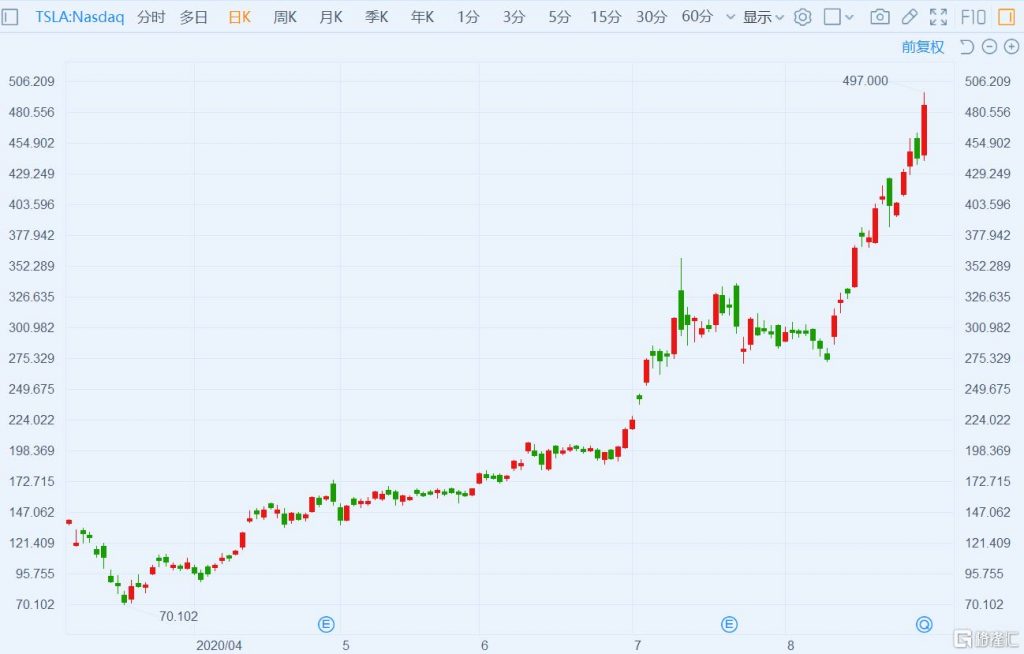This screenshot has width=1024, height=654.
Task: Zoom in chart with plus icon
Action: tap(1010, 47)
